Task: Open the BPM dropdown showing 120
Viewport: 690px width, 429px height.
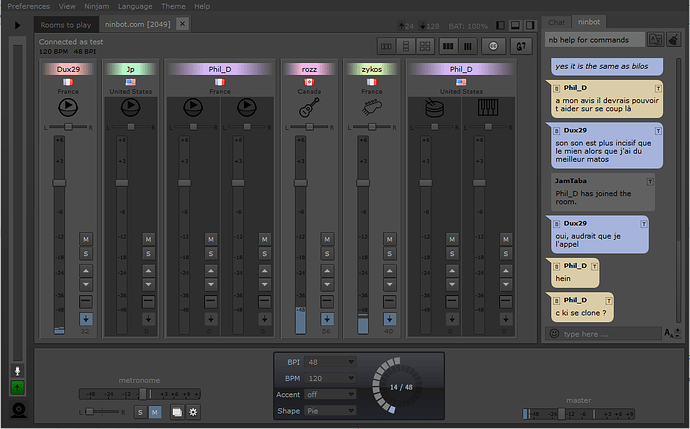Action: click(x=330, y=378)
